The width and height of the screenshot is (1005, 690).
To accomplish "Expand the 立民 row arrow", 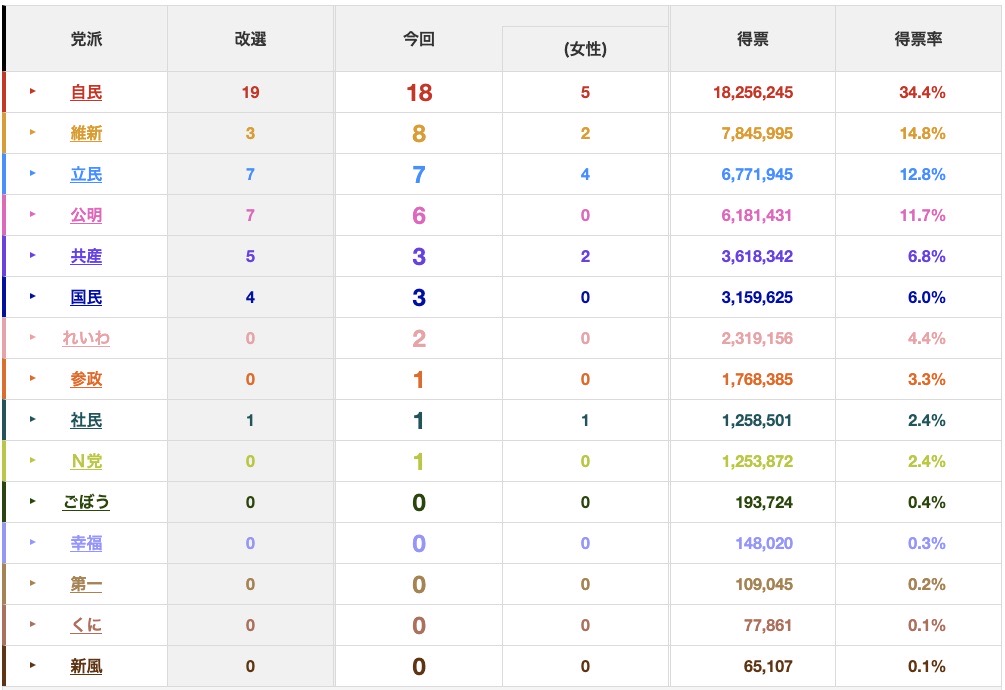I will click(33, 174).
